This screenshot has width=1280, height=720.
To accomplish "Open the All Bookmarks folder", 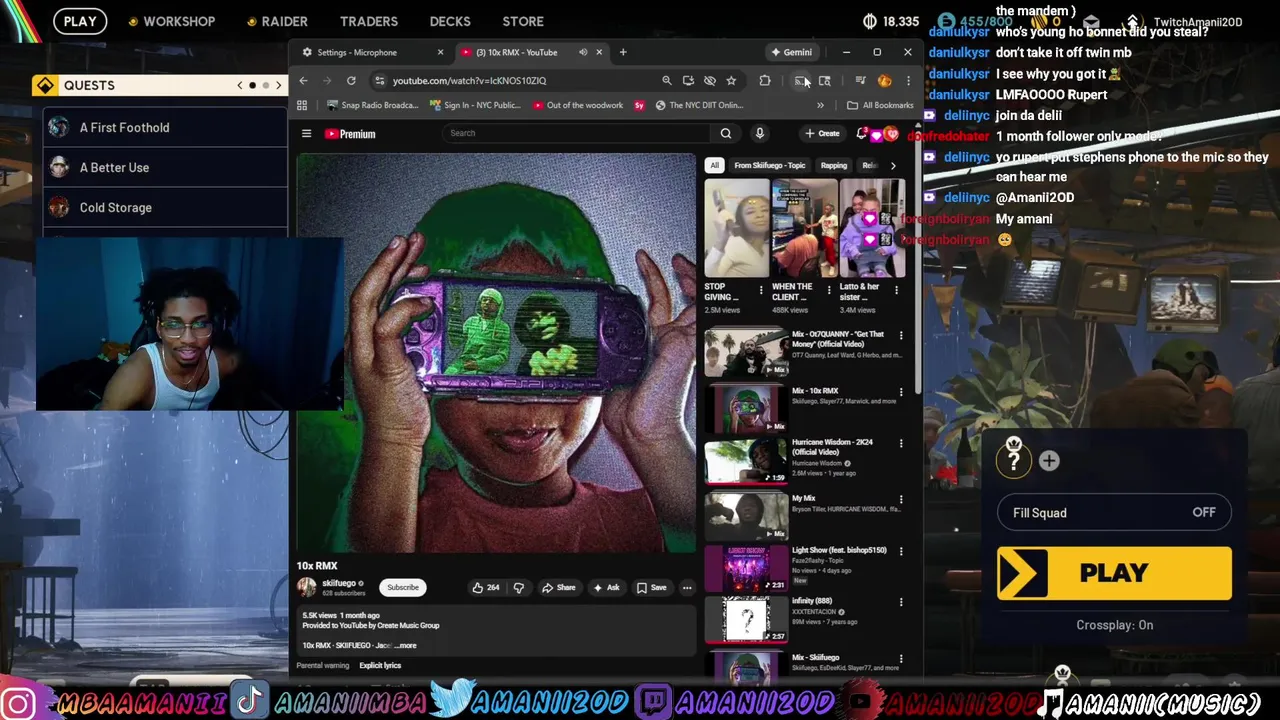I will [880, 105].
